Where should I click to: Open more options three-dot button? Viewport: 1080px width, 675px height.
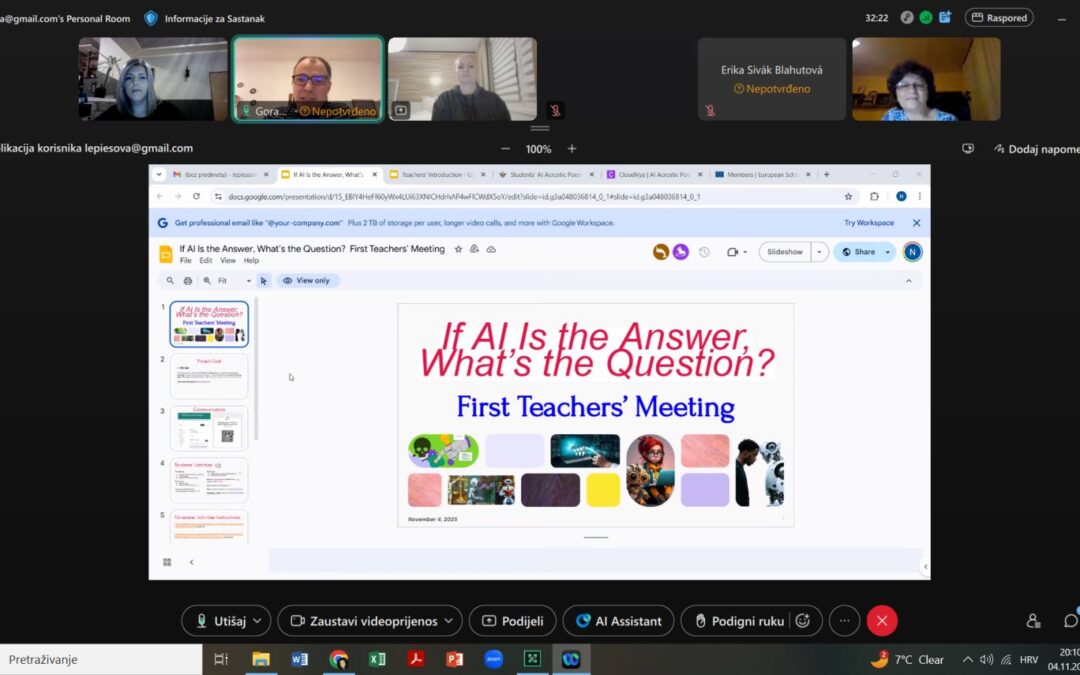pos(844,621)
